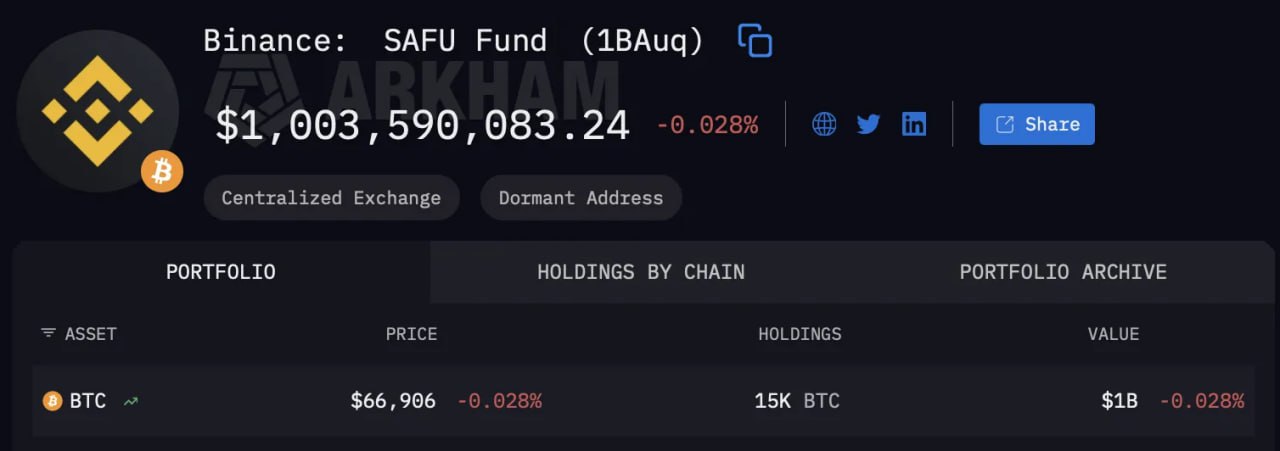Open the website globe icon
Viewport: 1280px width, 451px height.
click(824, 124)
